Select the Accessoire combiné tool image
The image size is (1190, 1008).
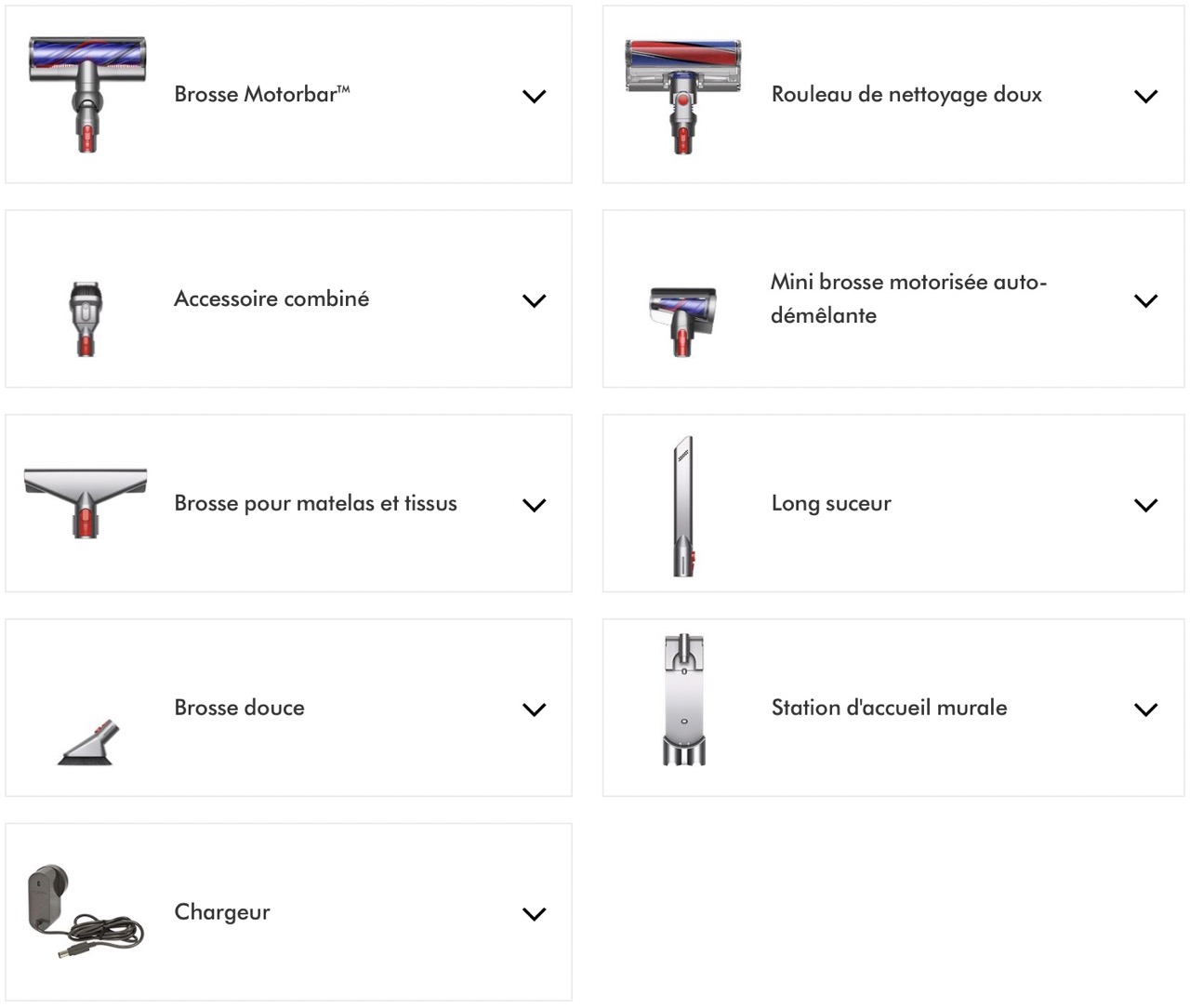coord(85,319)
